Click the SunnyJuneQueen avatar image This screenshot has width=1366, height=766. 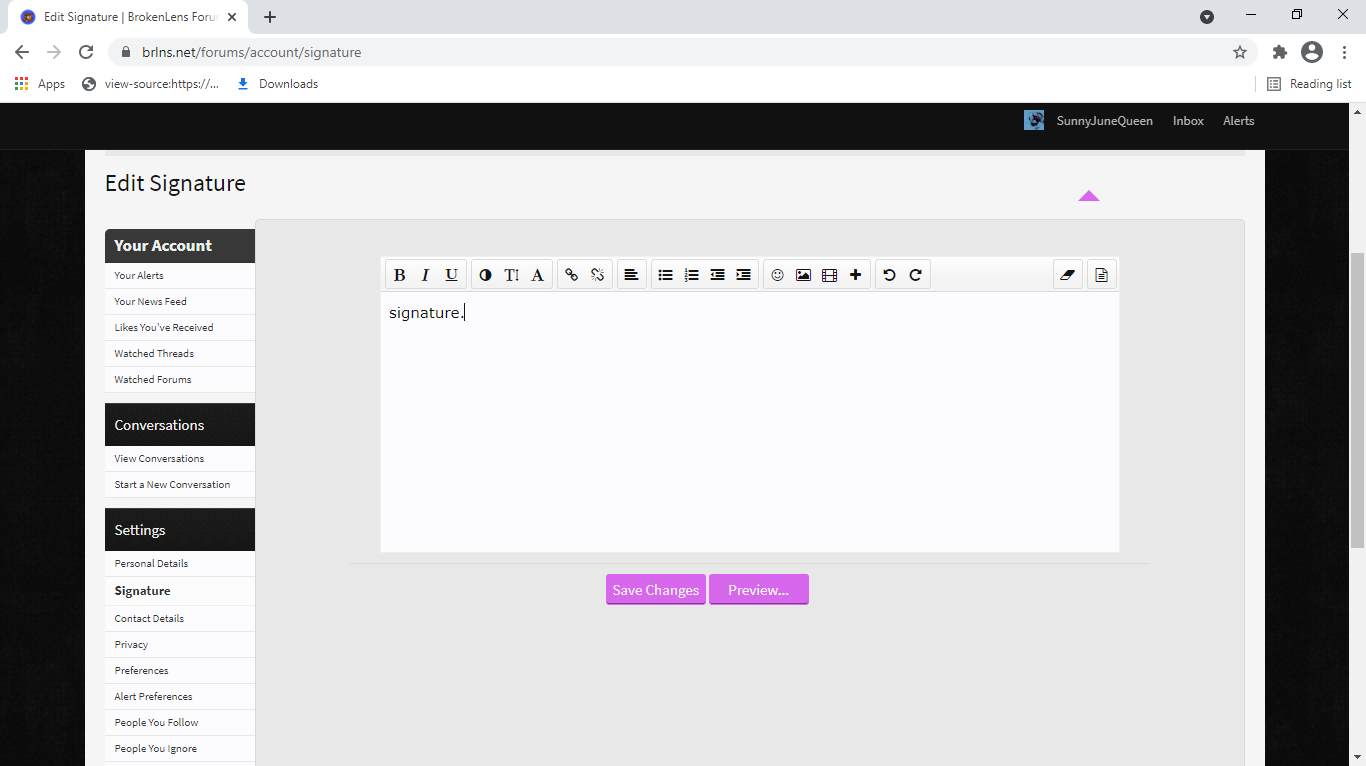1034,120
